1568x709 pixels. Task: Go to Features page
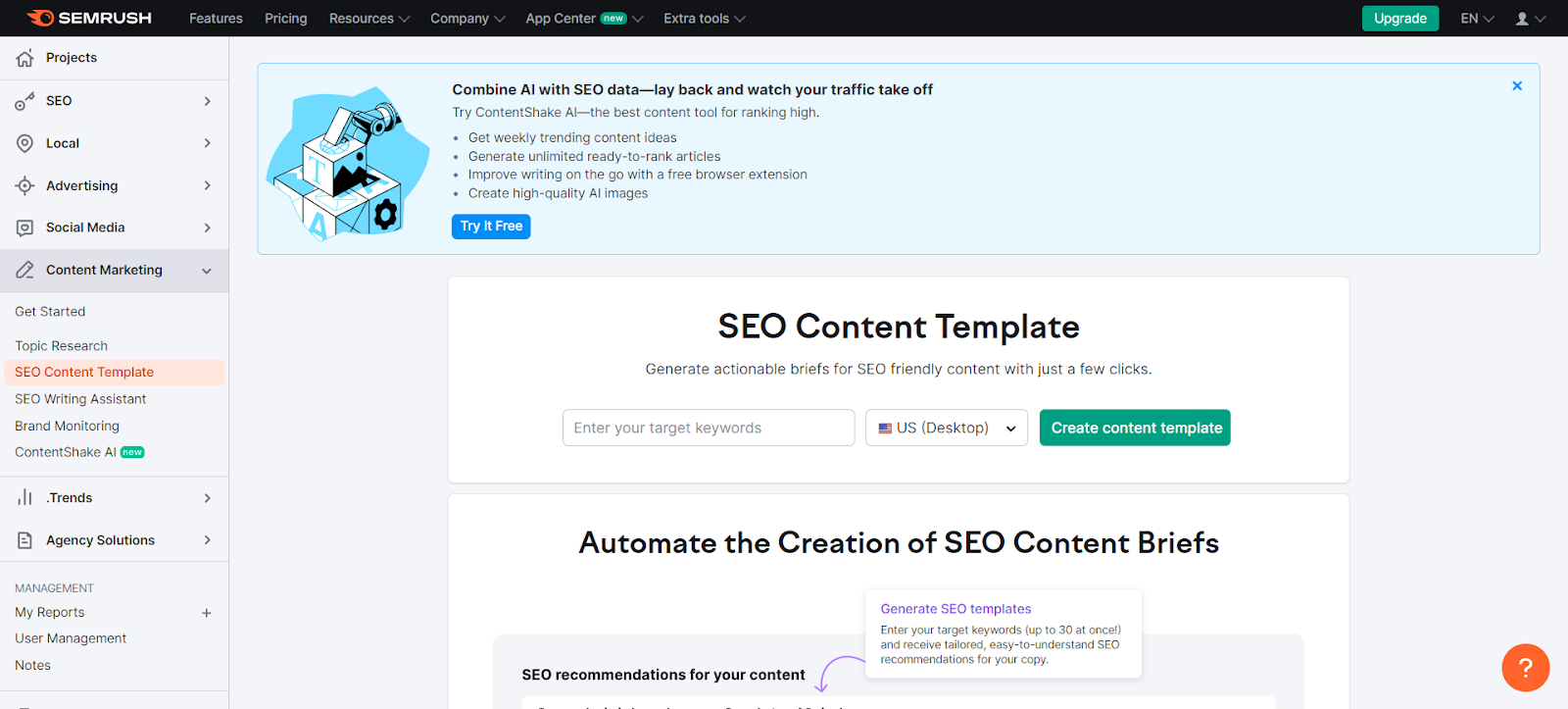pyautogui.click(x=216, y=19)
